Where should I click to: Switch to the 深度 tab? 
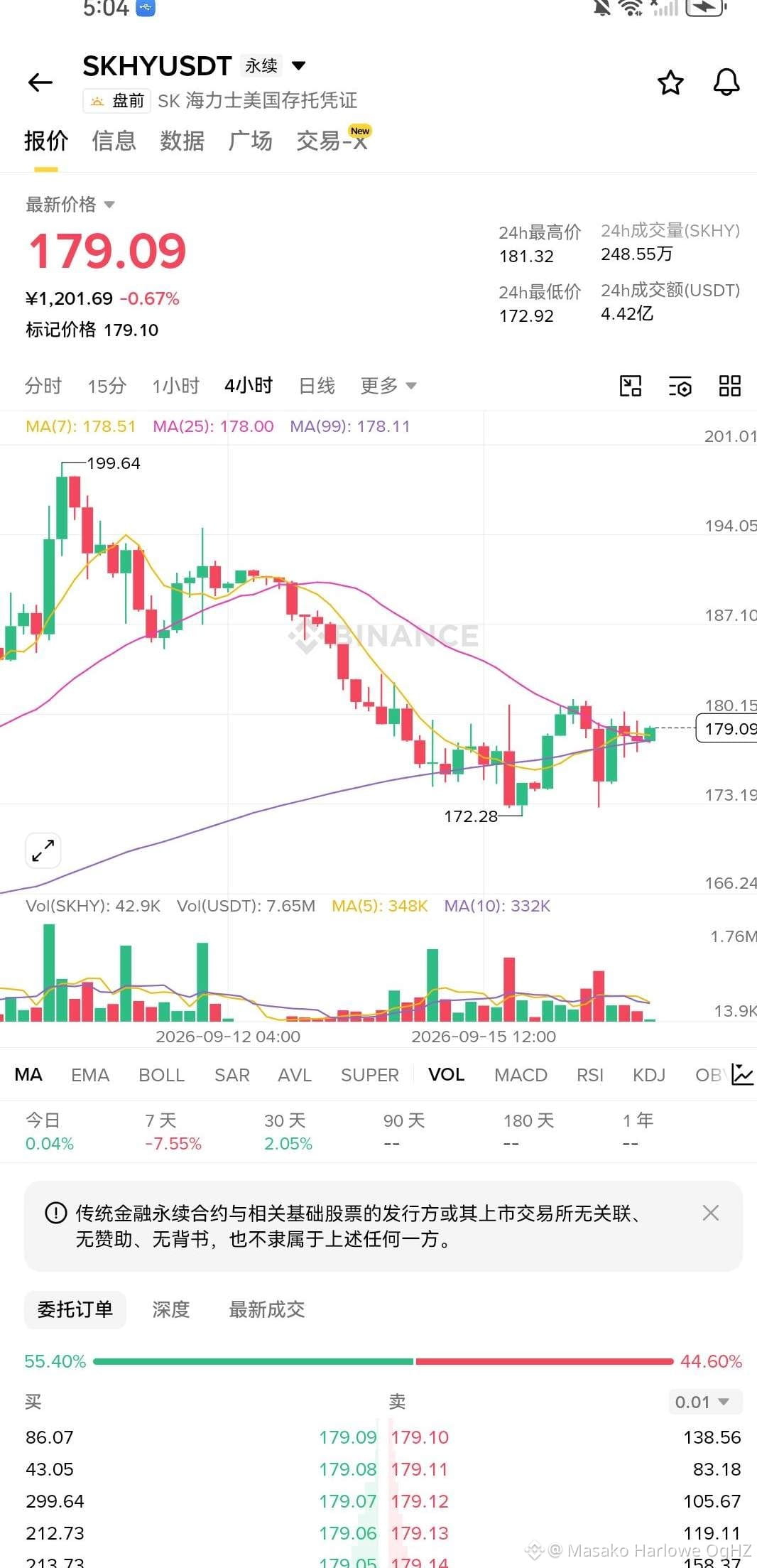(171, 1309)
